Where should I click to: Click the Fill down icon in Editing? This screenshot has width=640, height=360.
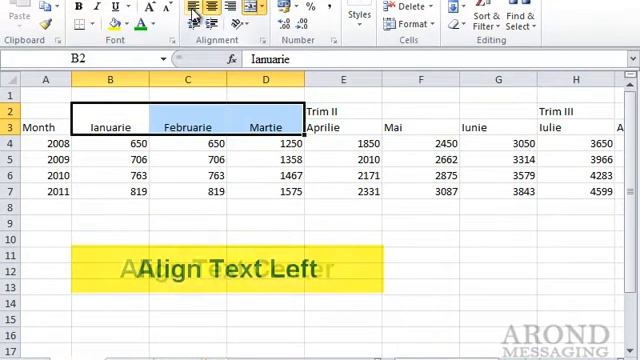pos(453,6)
